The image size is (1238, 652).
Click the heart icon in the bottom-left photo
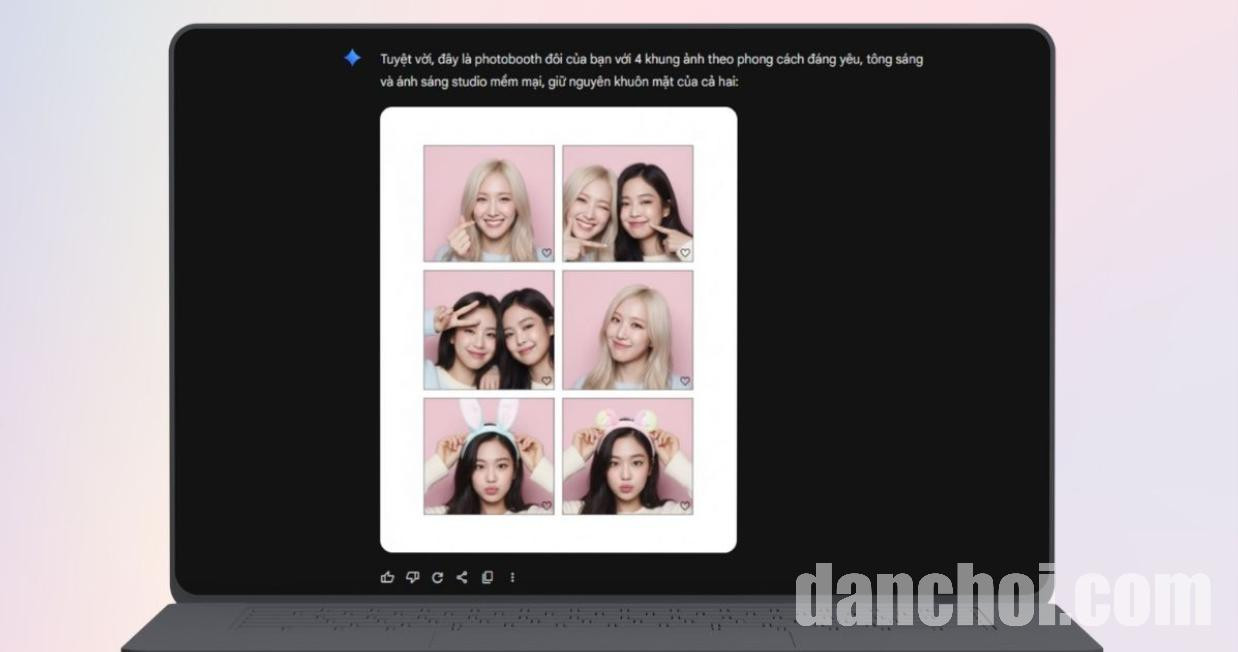[546, 506]
